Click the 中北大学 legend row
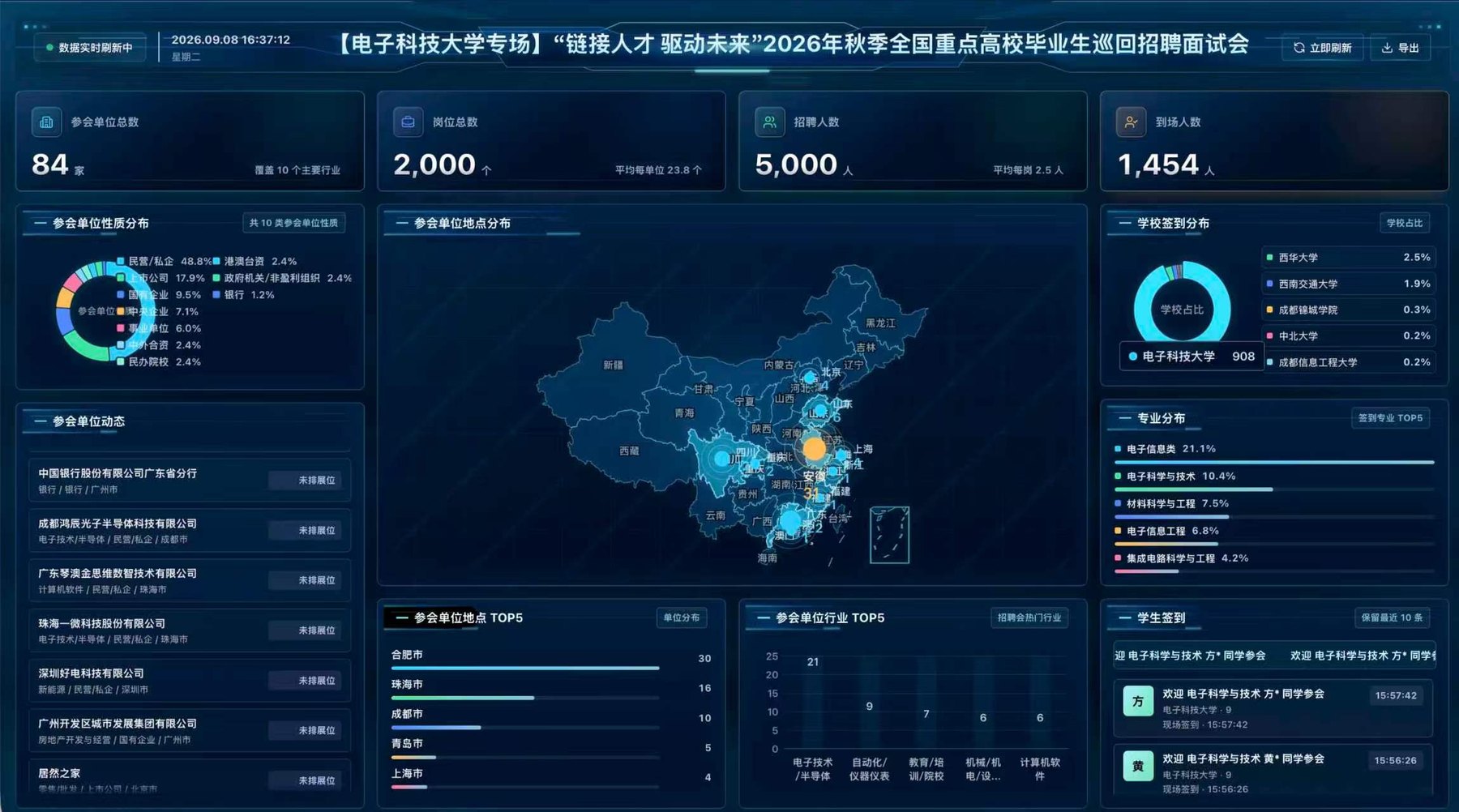Viewport: 1459px width, 812px height. pos(1348,335)
